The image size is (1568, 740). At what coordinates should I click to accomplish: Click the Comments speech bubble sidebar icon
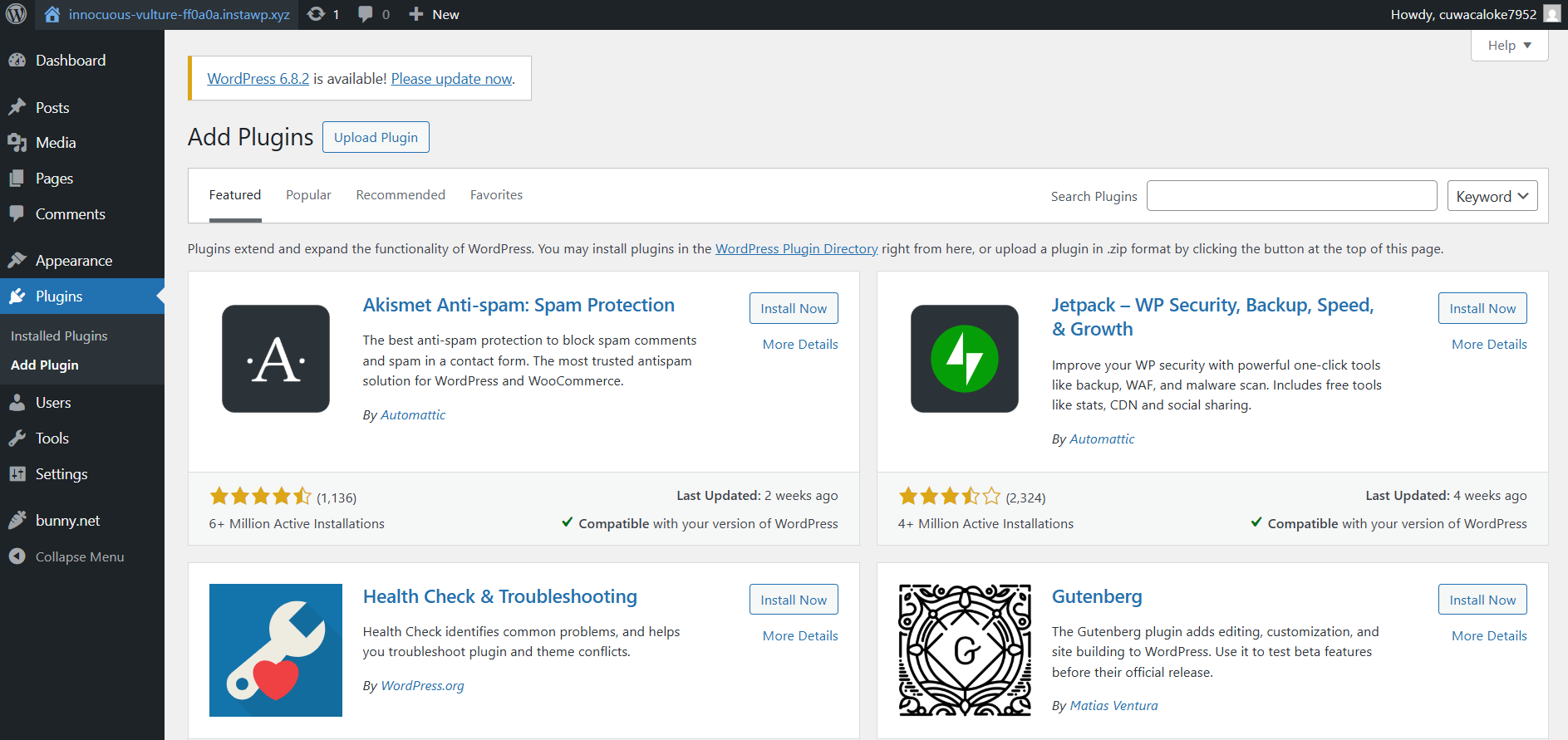(x=17, y=213)
